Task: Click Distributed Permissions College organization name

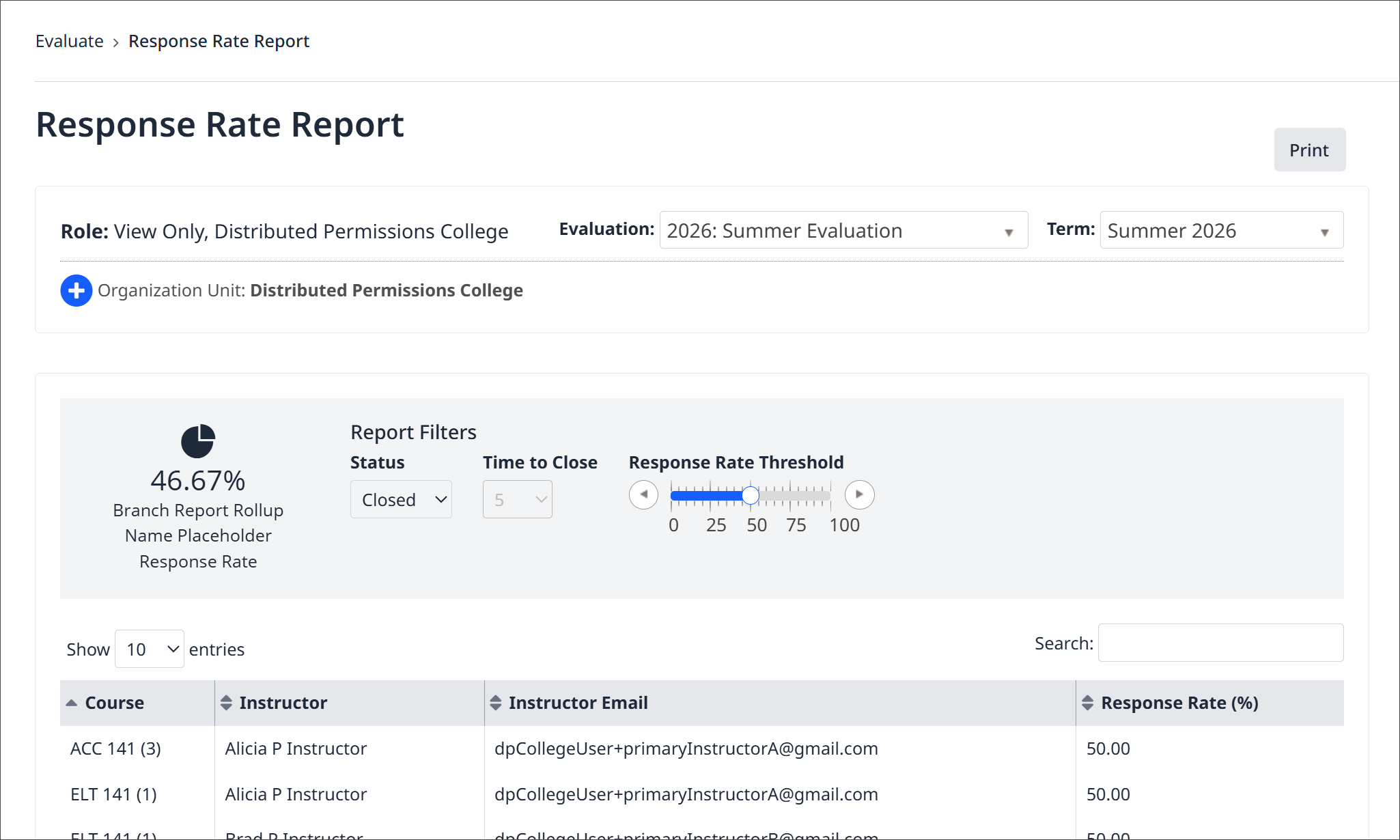Action: pyautogui.click(x=387, y=290)
